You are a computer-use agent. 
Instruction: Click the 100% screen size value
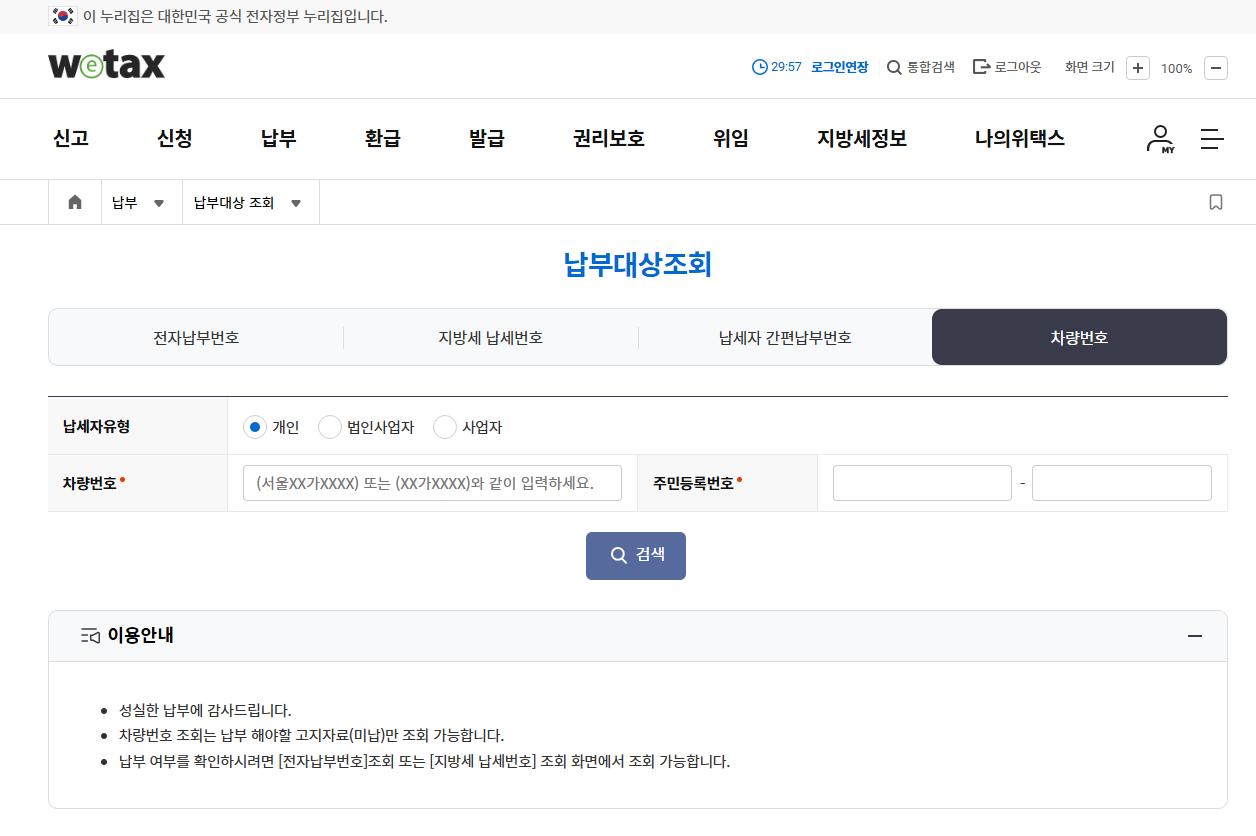tap(1176, 69)
